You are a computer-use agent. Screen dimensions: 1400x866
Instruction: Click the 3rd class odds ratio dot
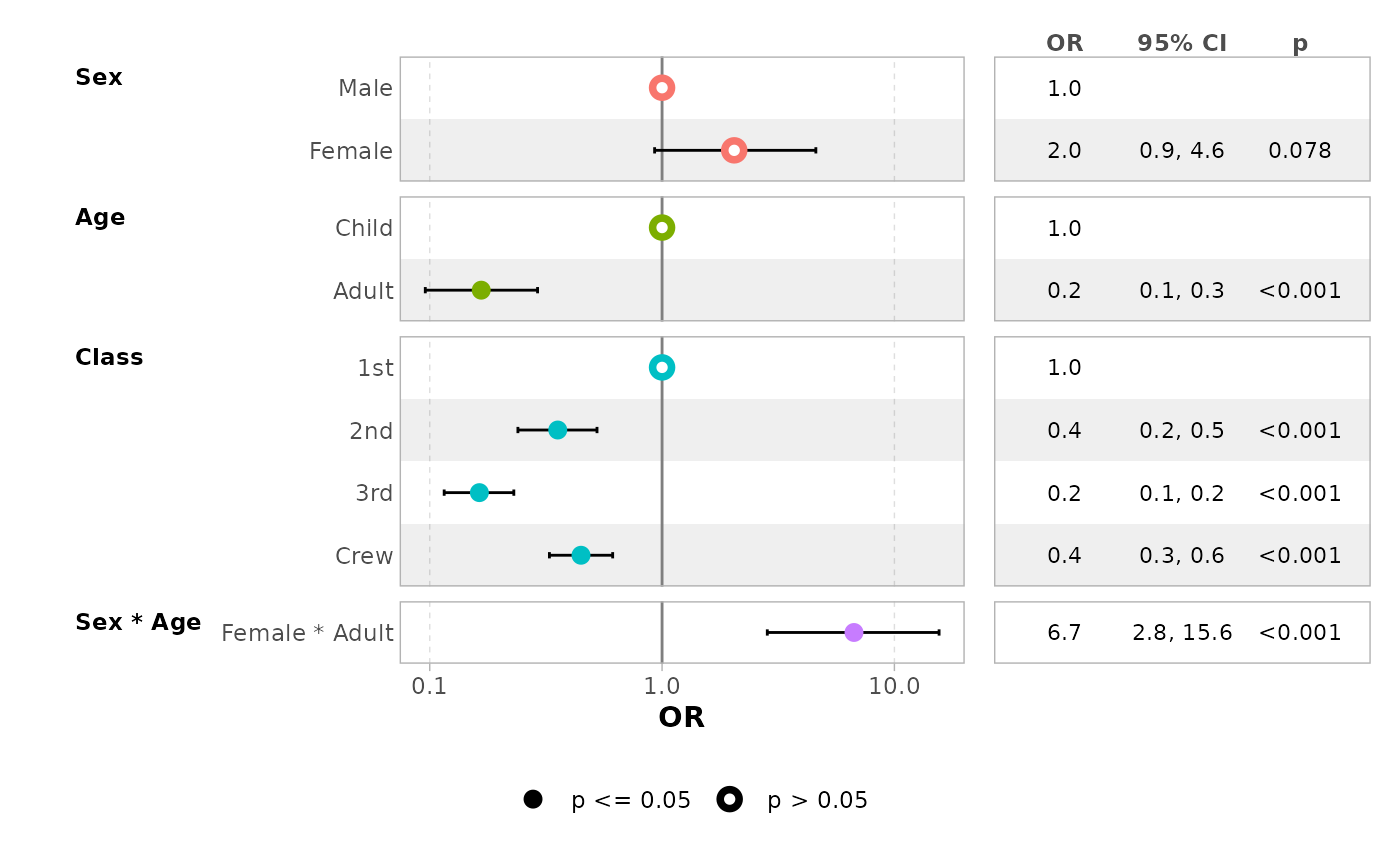(479, 492)
